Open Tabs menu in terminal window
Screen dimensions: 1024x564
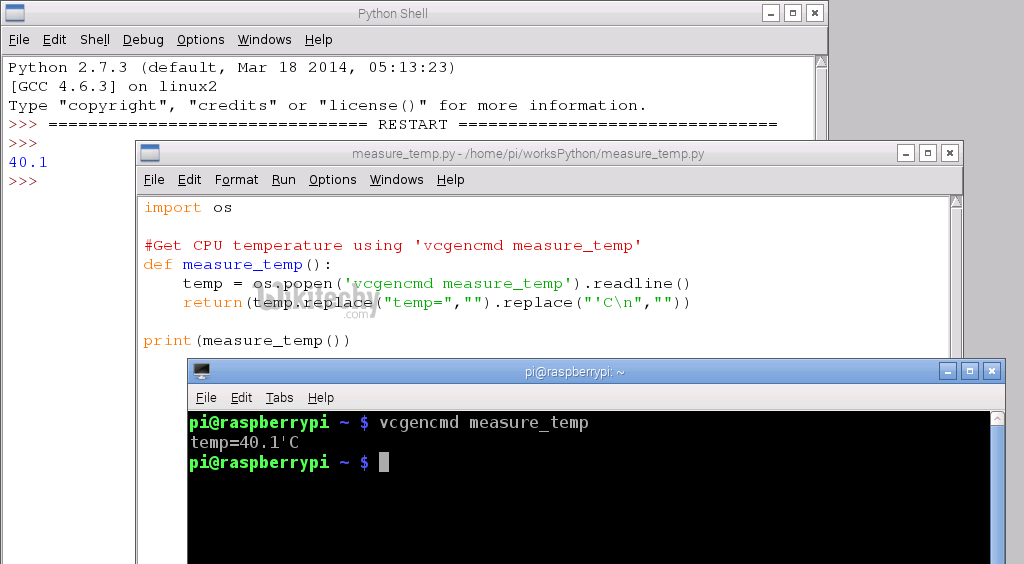coord(280,398)
